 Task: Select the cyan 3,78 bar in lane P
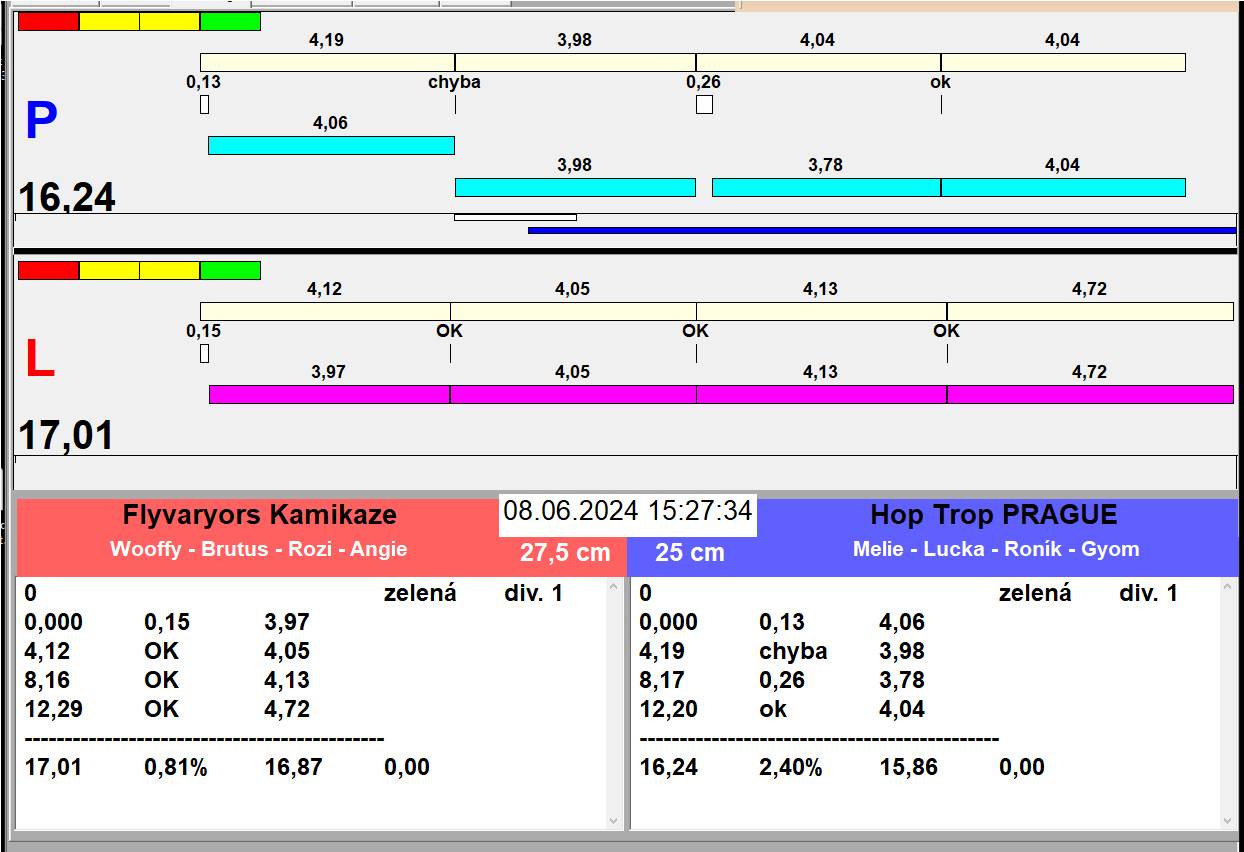[826, 187]
